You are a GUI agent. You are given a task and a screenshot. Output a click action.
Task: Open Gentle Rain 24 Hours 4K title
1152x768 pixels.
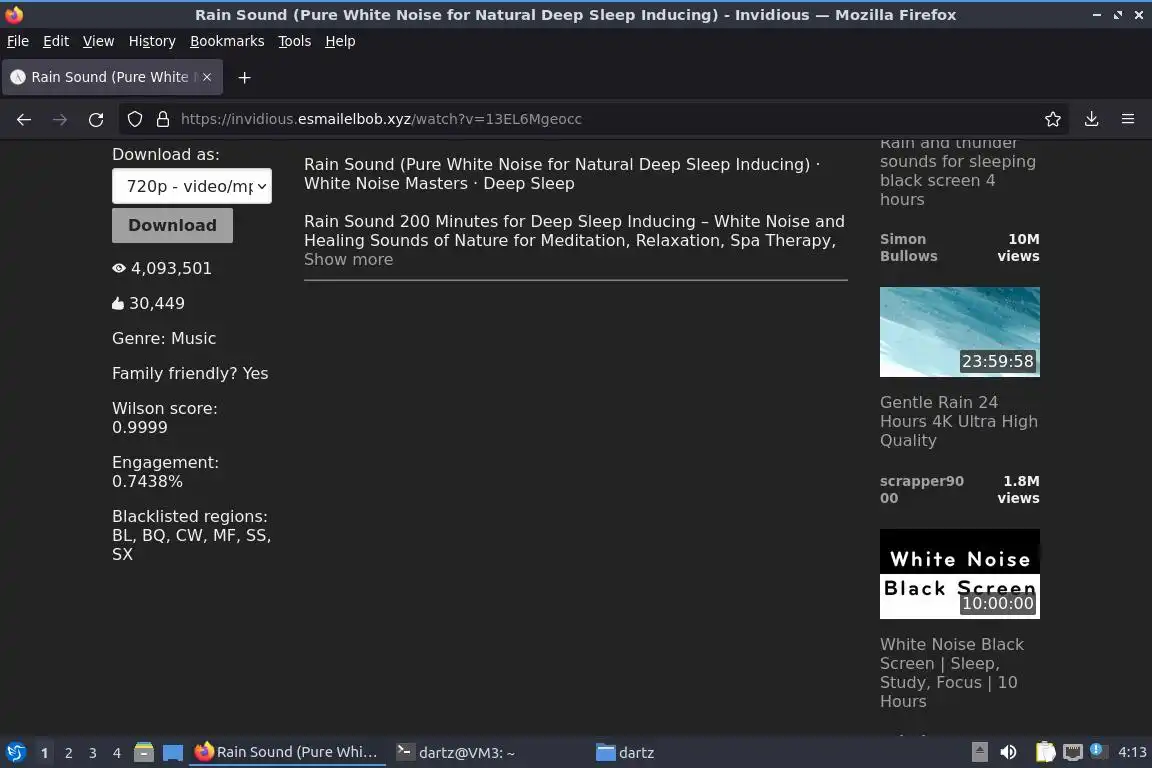pyautogui.click(x=959, y=421)
